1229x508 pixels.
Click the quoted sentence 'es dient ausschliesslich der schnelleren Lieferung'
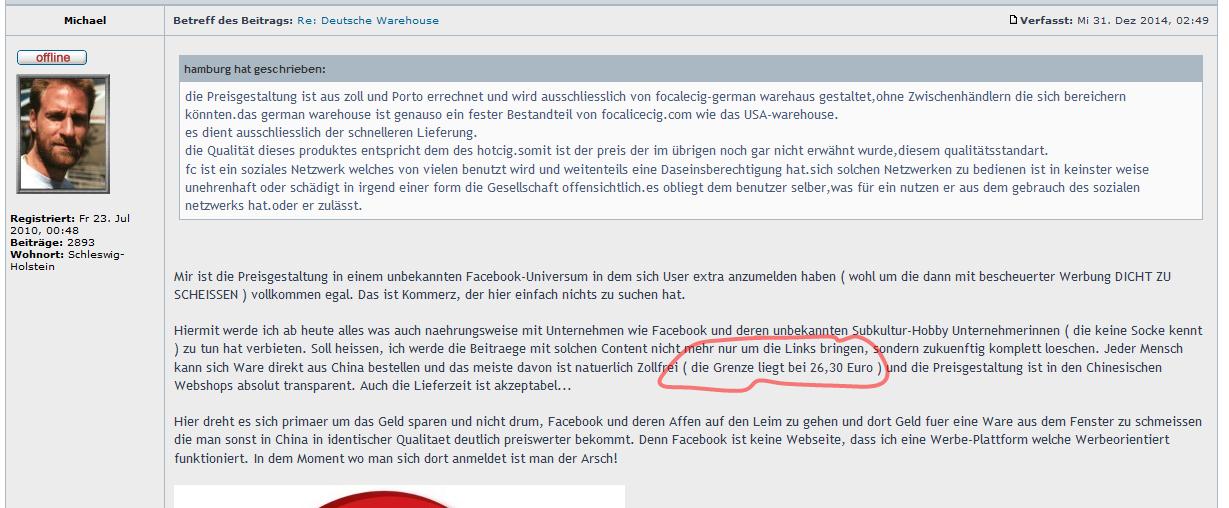331,133
